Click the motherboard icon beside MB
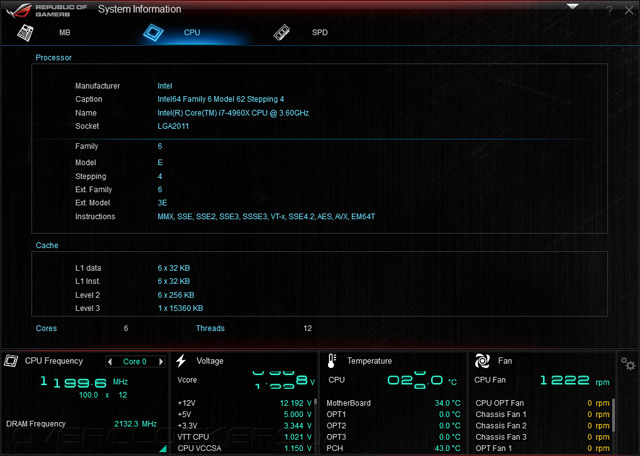Screen dimensions: 640x456 (x=25, y=33)
